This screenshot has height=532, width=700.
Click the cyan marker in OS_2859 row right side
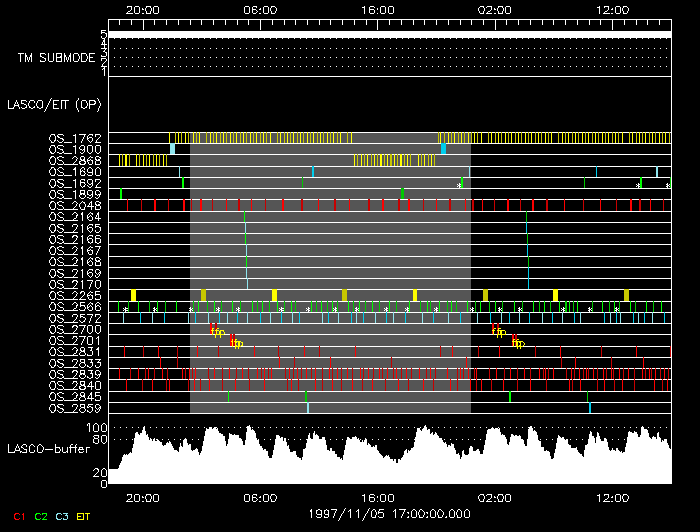coord(590,408)
